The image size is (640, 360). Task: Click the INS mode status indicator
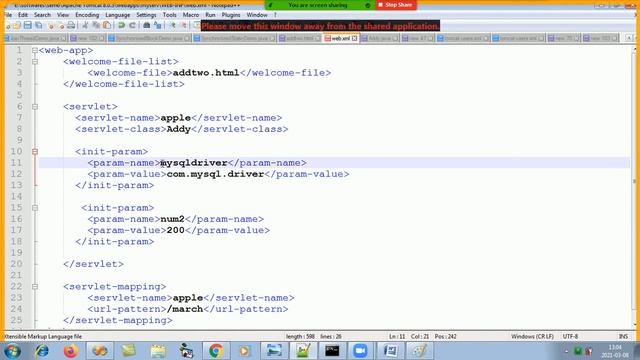623,336
